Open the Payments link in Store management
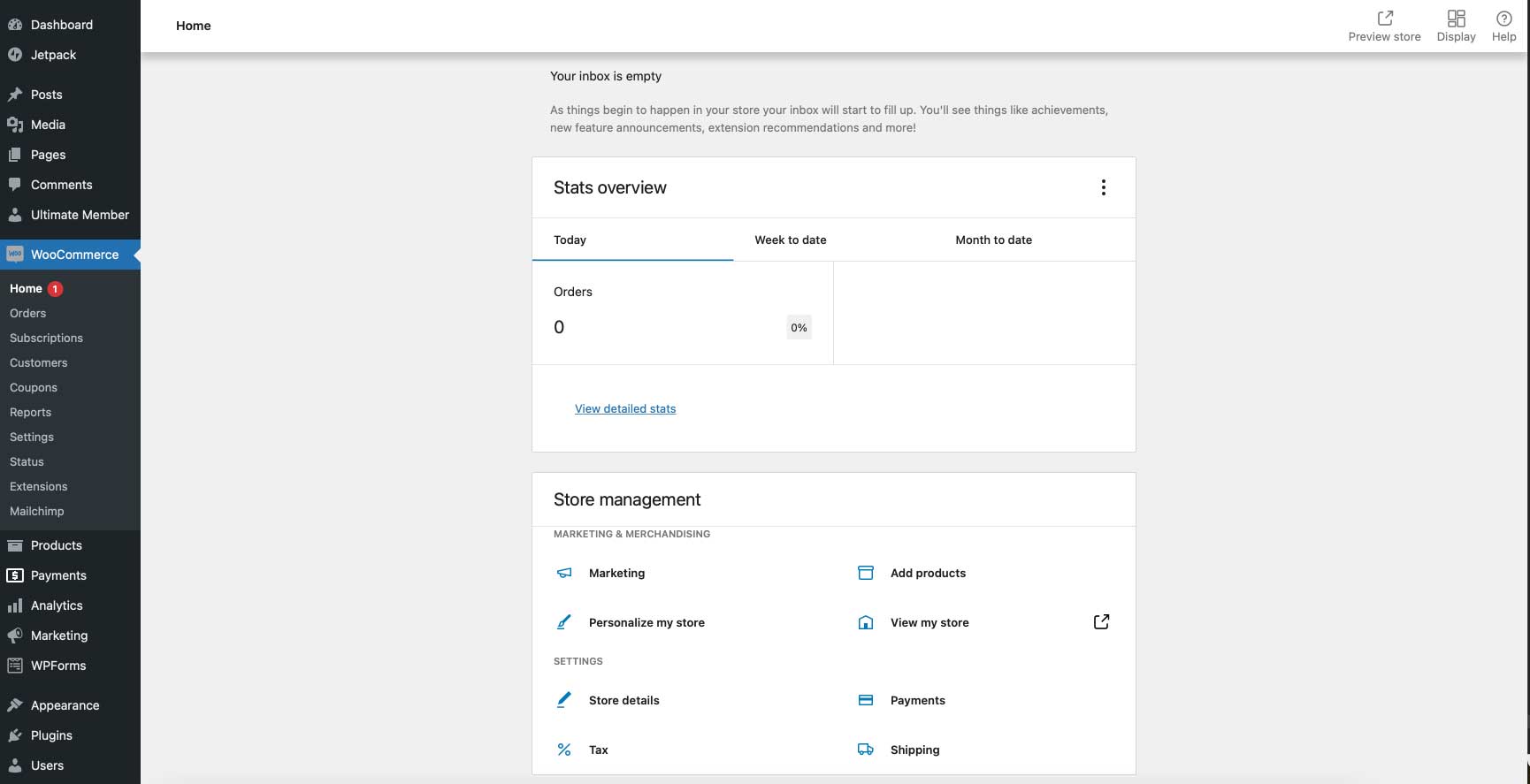This screenshot has height=784, width=1530. pos(918,700)
